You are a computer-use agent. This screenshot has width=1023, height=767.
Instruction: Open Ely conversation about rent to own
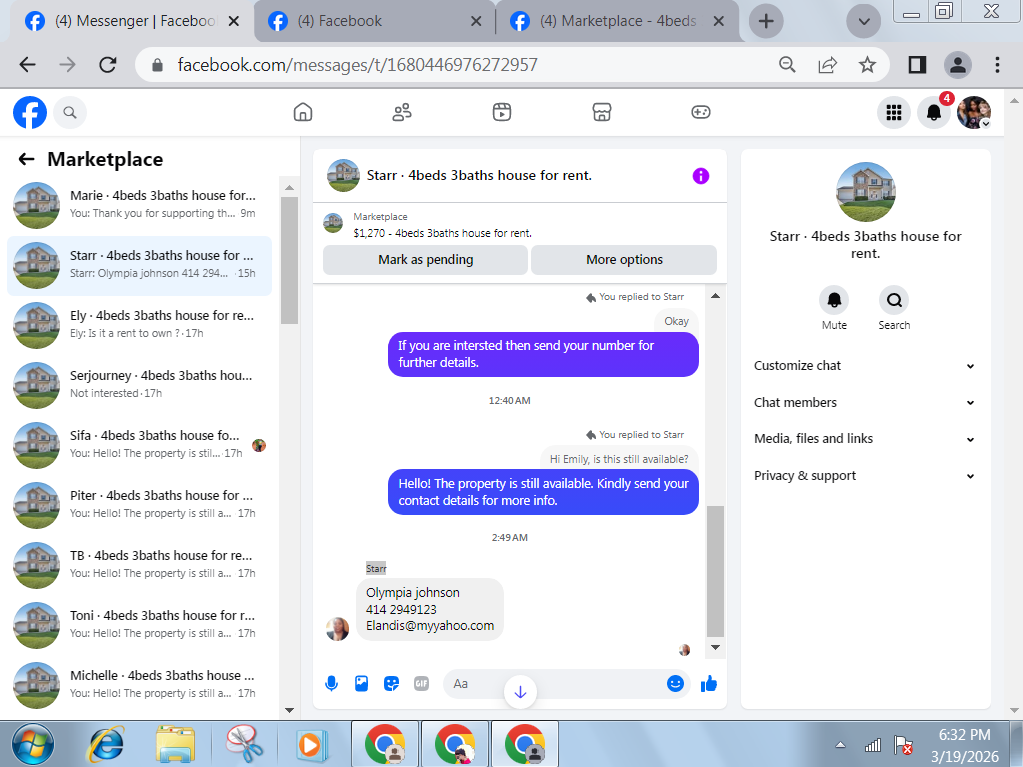[x=139, y=325]
